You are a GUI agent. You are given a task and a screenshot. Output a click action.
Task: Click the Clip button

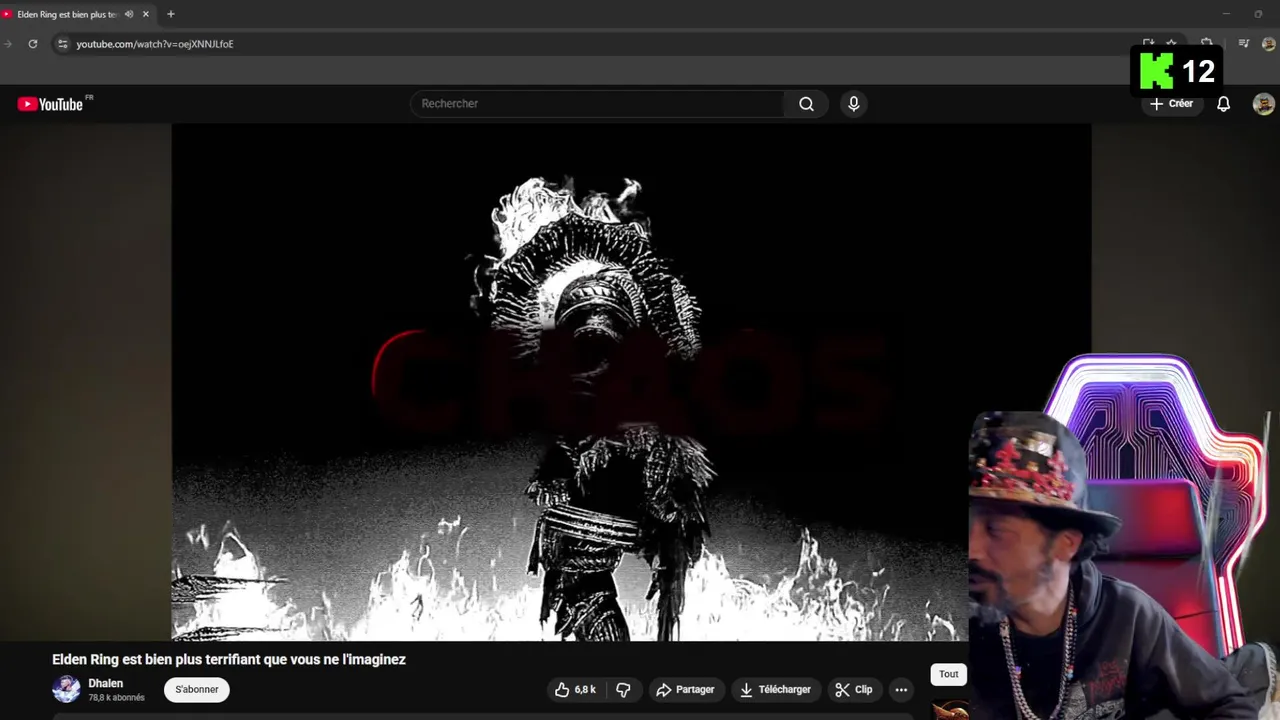(x=854, y=689)
